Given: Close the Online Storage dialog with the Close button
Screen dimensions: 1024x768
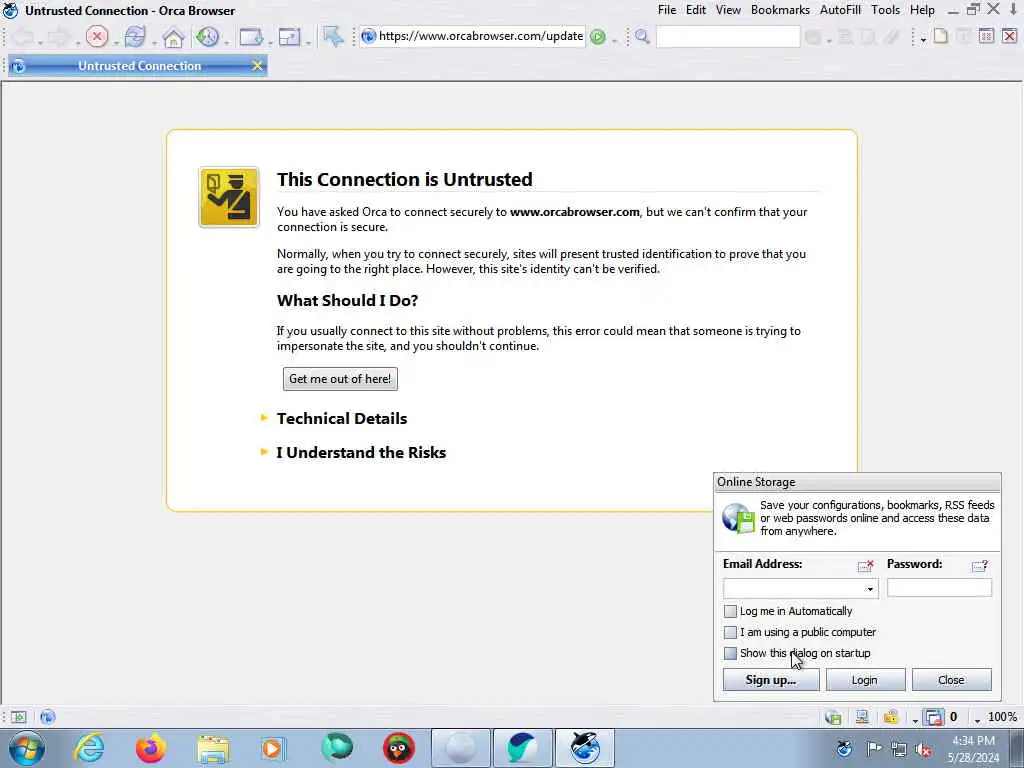Looking at the screenshot, I should [x=951, y=680].
